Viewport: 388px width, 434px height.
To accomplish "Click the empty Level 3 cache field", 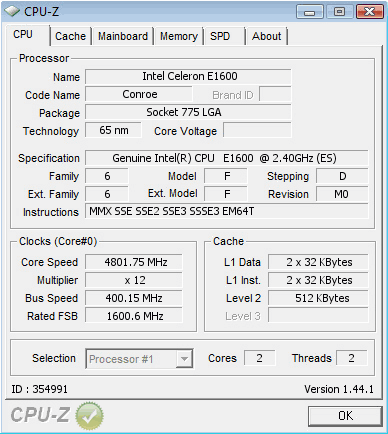I will tap(318, 316).
